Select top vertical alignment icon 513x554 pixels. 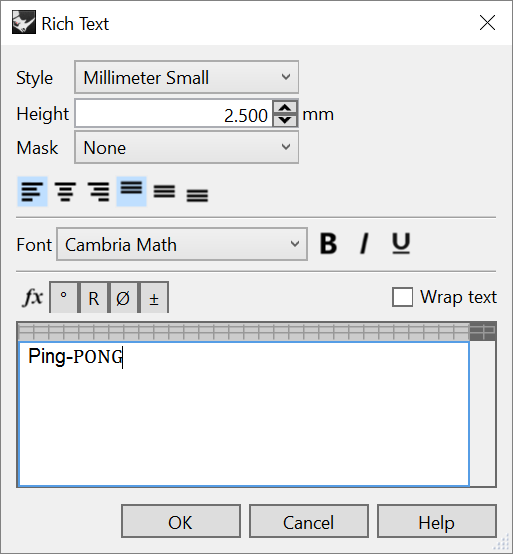[x=131, y=191]
